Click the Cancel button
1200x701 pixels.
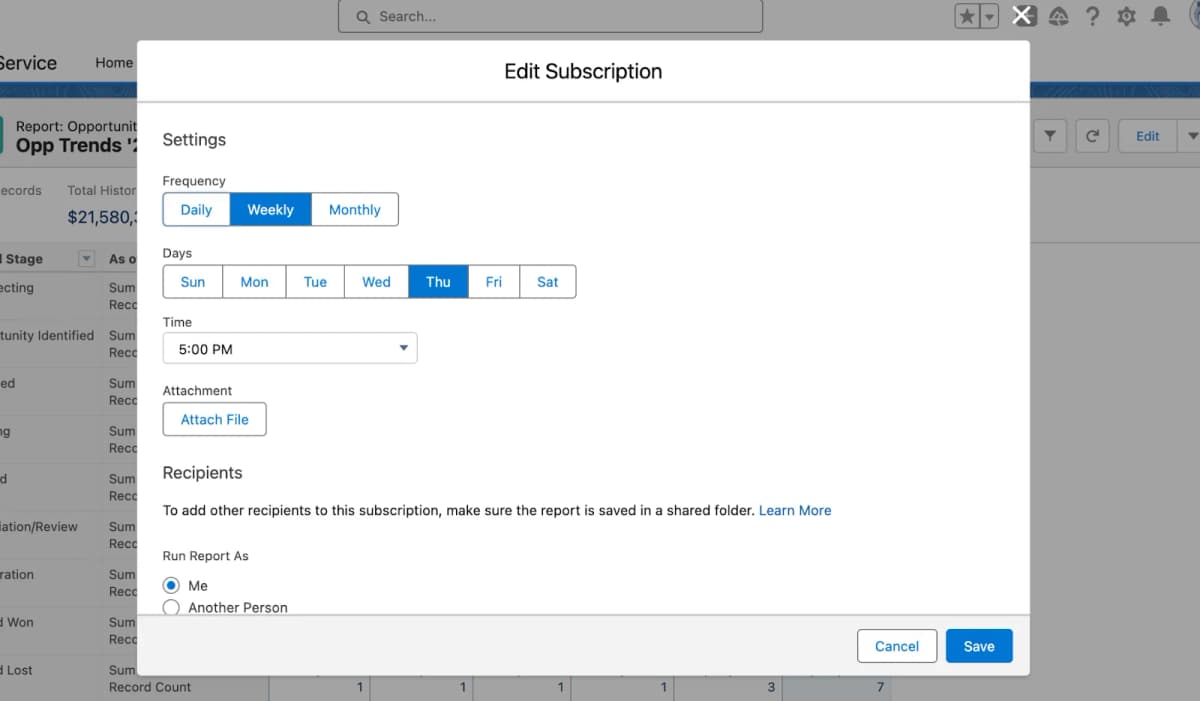pos(897,646)
